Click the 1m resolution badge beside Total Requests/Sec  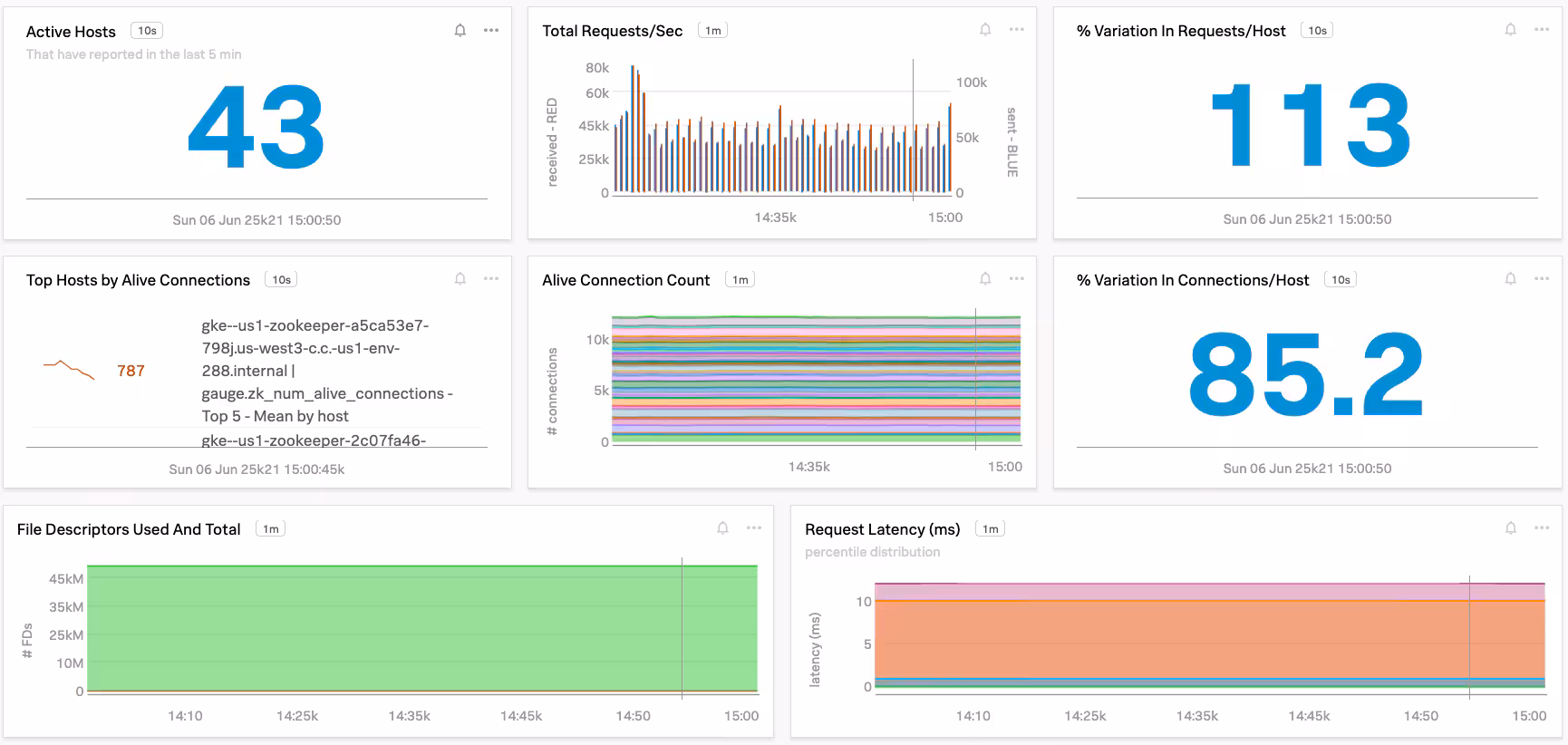(x=713, y=31)
